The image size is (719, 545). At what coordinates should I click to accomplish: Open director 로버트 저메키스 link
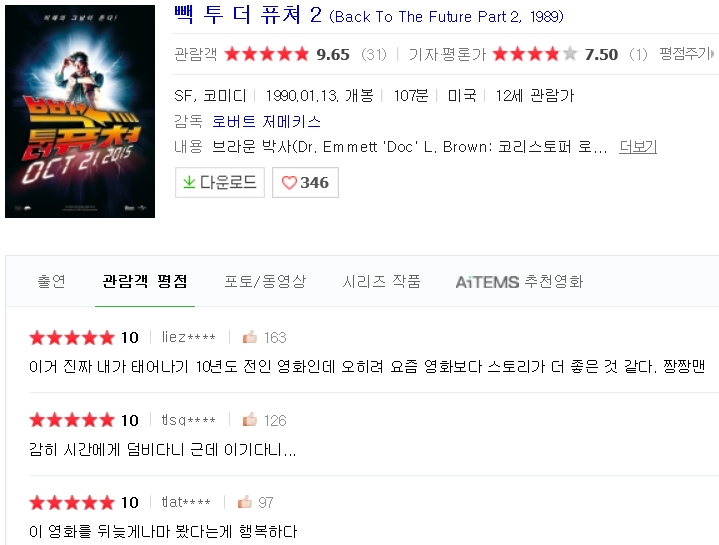pos(267,122)
